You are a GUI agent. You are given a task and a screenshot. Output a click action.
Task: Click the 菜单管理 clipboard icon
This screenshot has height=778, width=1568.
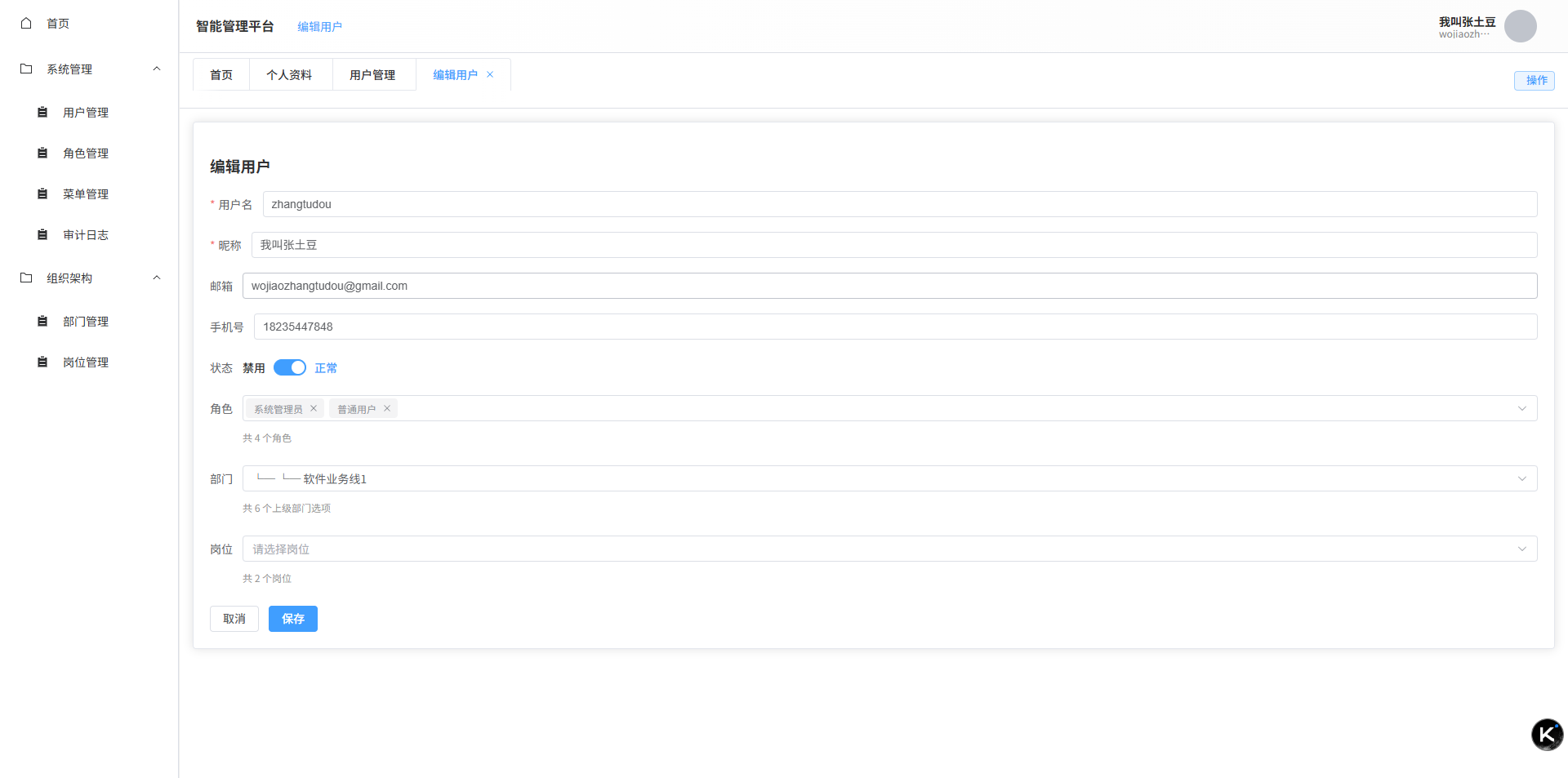coord(42,193)
